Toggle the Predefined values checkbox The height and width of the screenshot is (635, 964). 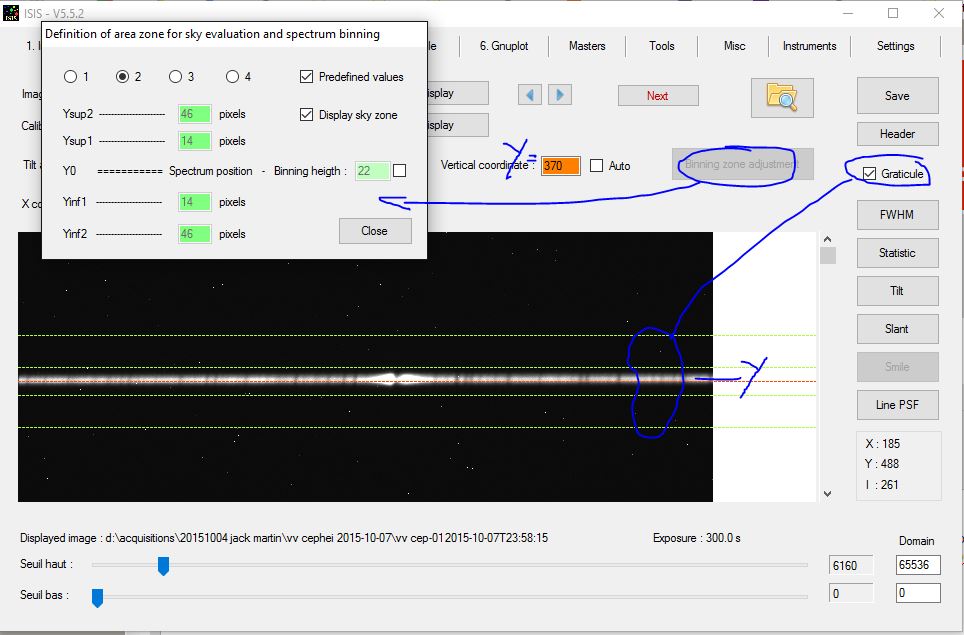tap(307, 77)
